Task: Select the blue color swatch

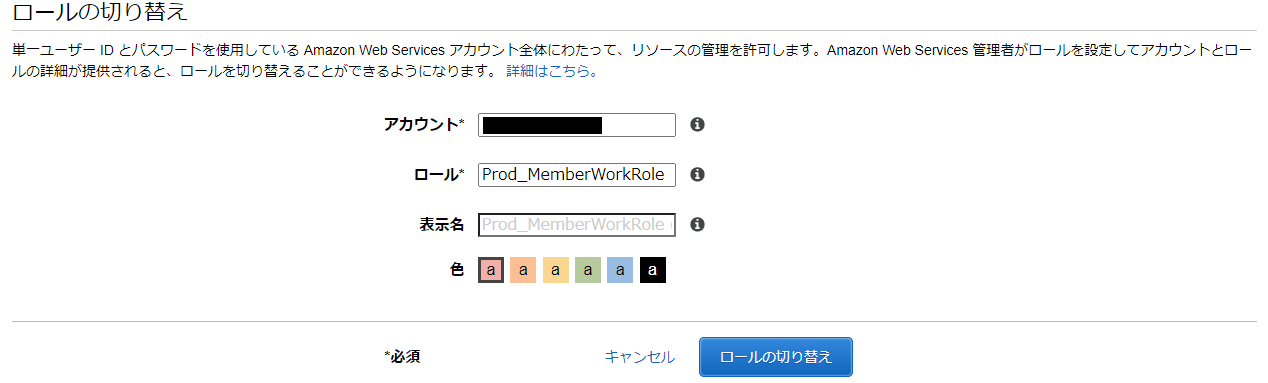Action: click(620, 270)
